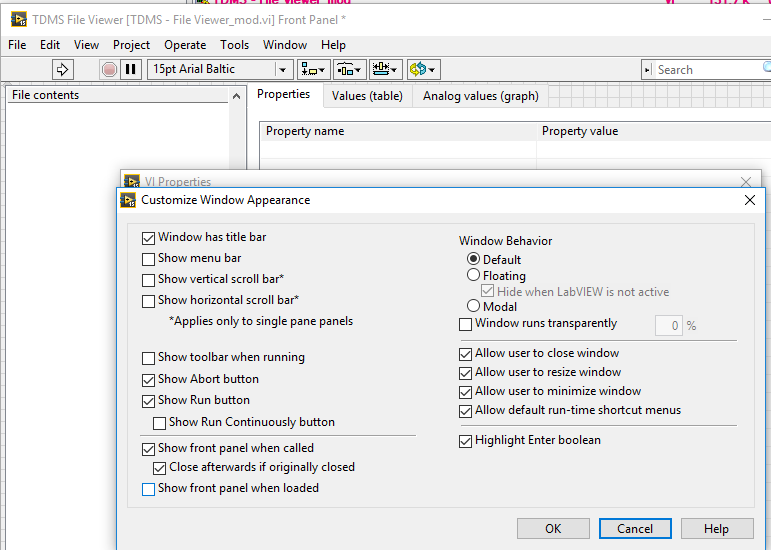This screenshot has width=771, height=550.
Task: Uncheck Highlight Enter boolean
Action: pyautogui.click(x=465, y=441)
